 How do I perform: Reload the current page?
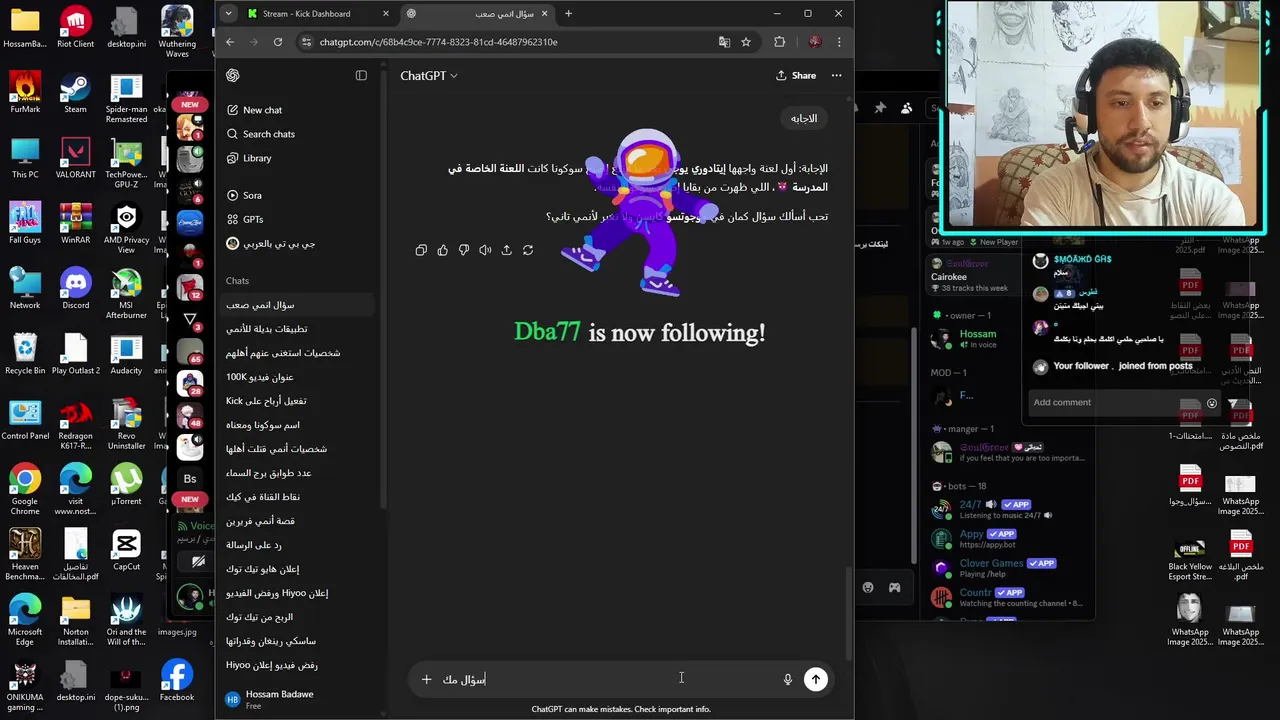[278, 42]
